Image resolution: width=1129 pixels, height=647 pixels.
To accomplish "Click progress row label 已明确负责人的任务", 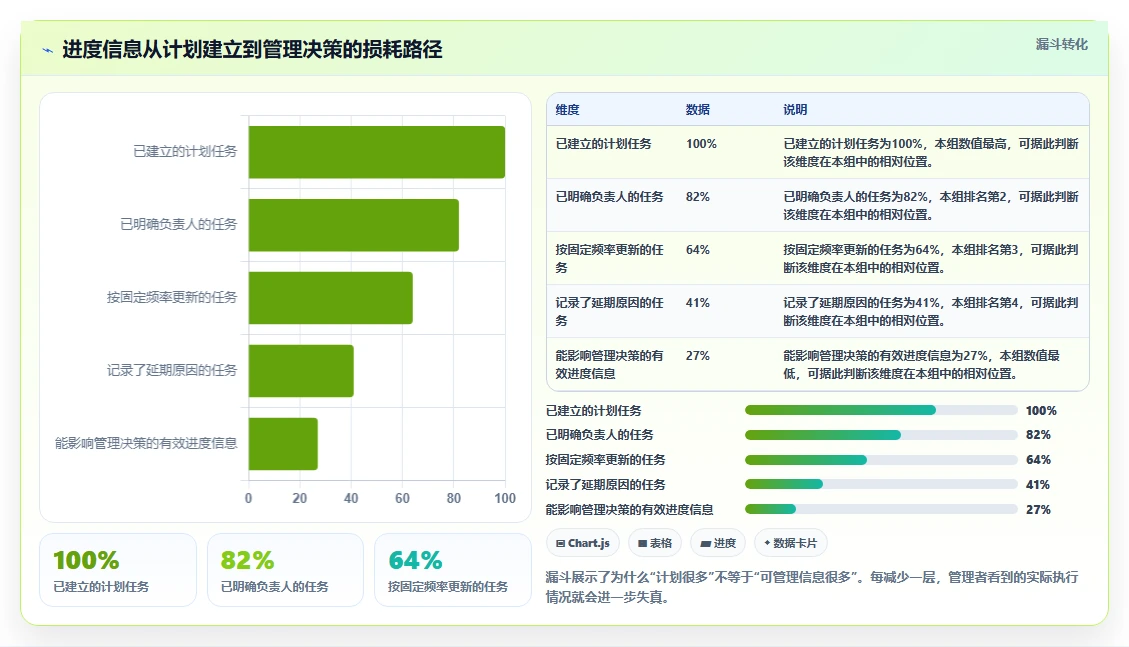I will pos(600,435).
